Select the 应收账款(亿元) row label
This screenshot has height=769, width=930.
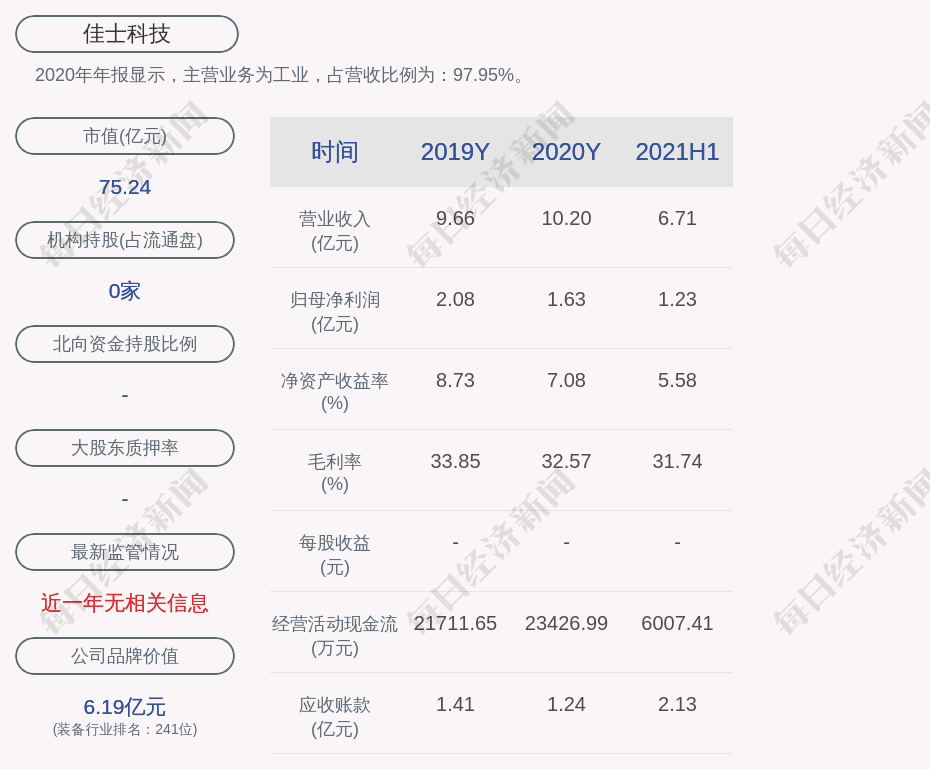(x=335, y=717)
